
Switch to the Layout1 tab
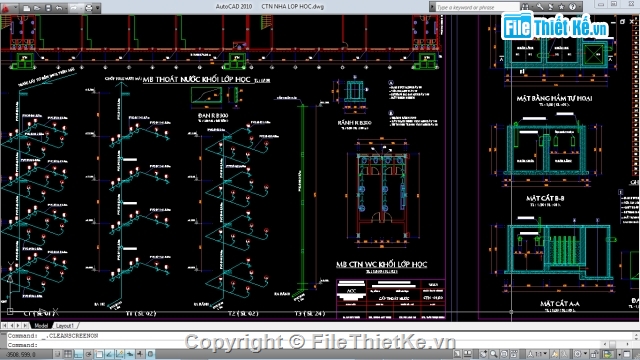(x=64, y=326)
